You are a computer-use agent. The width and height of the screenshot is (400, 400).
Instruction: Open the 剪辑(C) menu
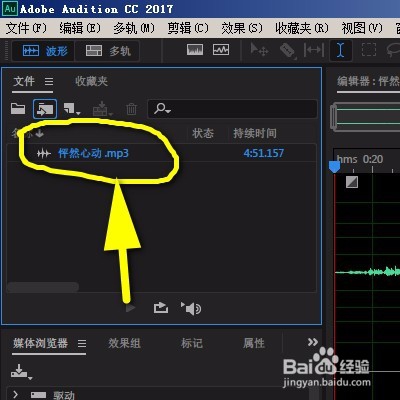pos(188,28)
